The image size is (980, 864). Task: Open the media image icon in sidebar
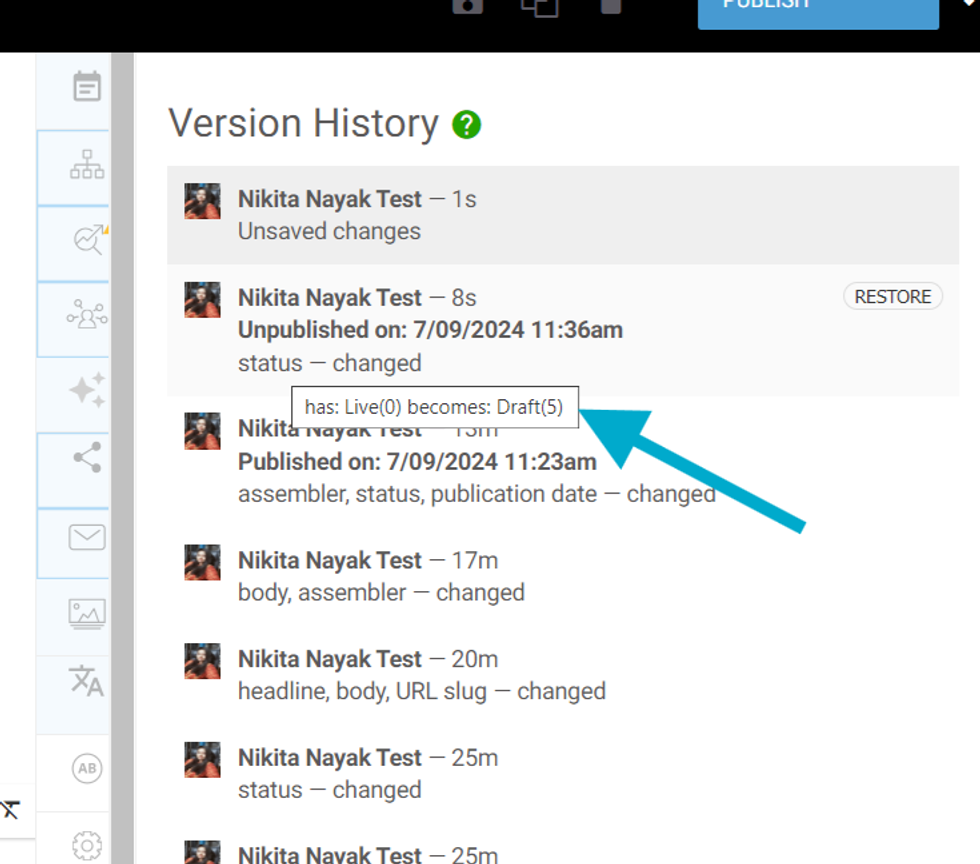pyautogui.click(x=87, y=613)
